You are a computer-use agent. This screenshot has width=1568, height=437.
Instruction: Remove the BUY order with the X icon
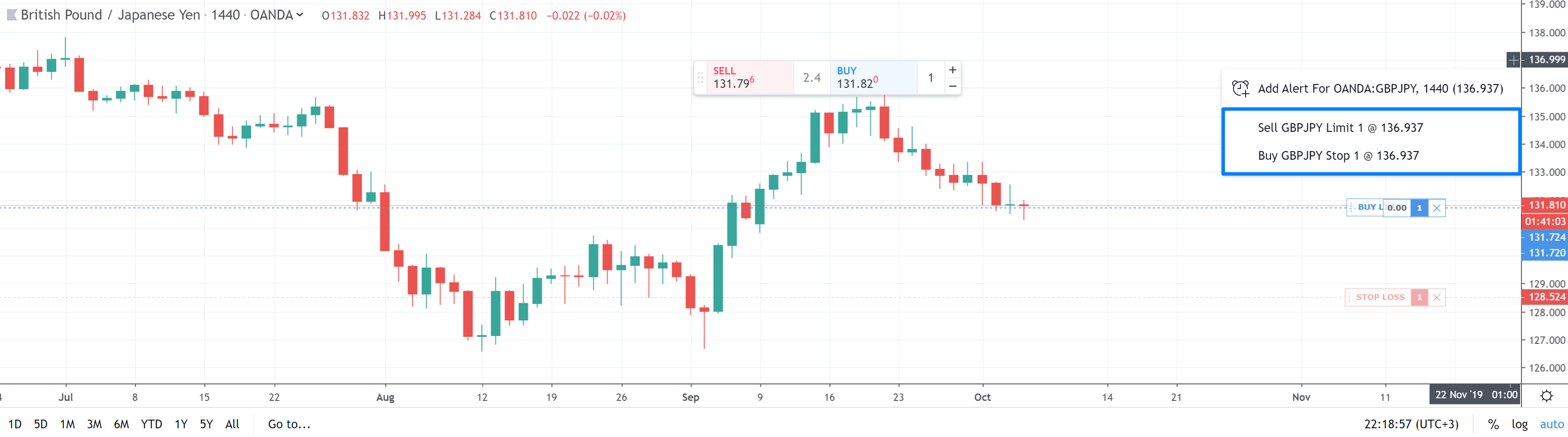click(1438, 208)
